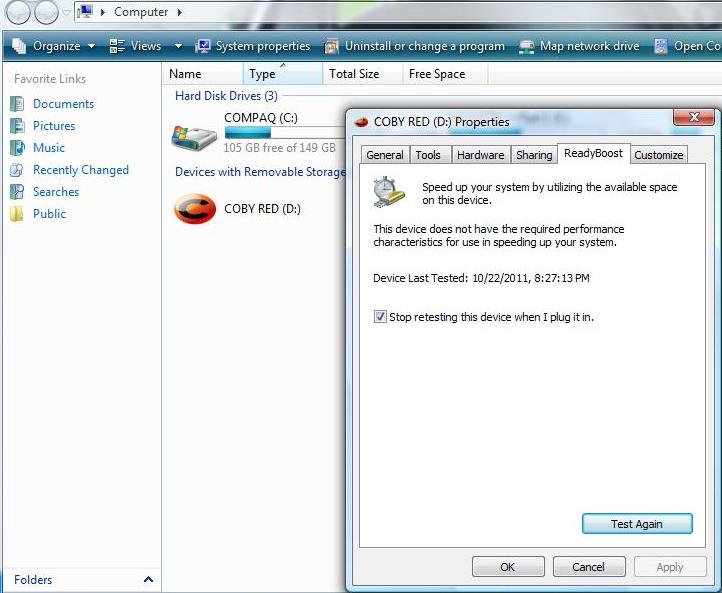
Task: Open recent pages dropdown beside navigation buttons
Action: pyautogui.click(x=66, y=12)
